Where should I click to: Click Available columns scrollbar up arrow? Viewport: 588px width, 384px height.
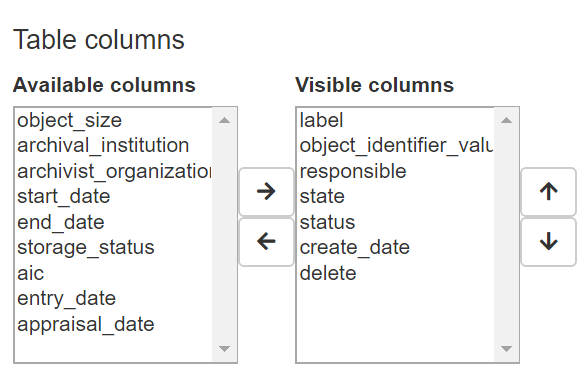(x=224, y=120)
